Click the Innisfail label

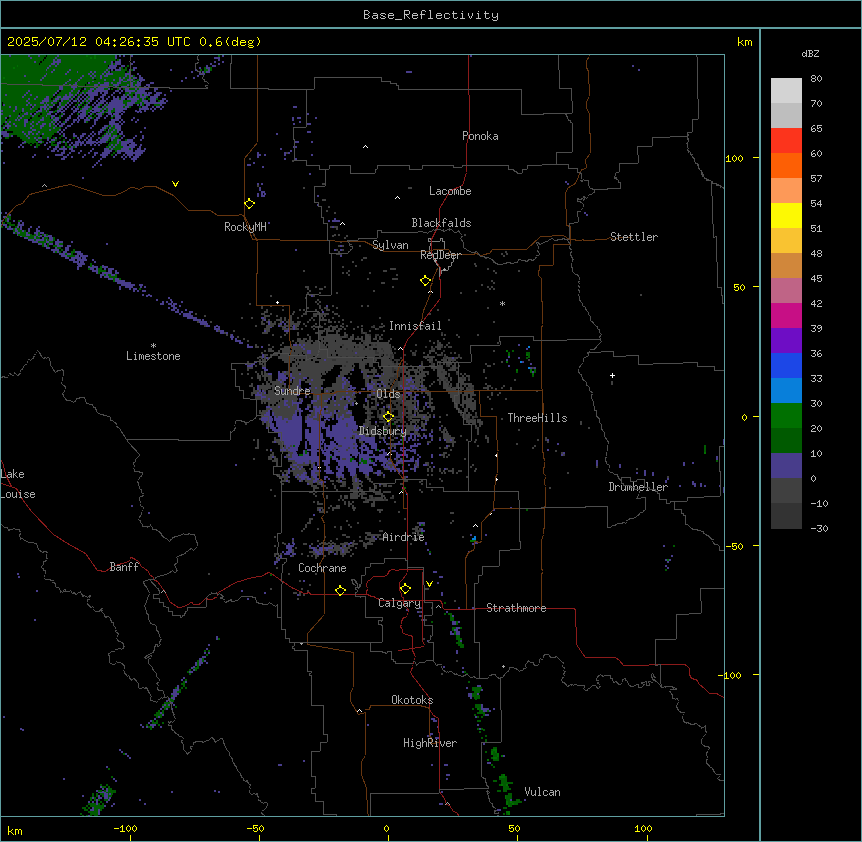[x=415, y=326]
